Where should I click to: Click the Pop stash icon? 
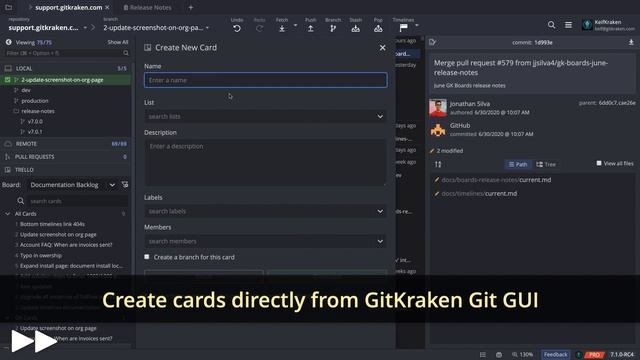click(378, 28)
